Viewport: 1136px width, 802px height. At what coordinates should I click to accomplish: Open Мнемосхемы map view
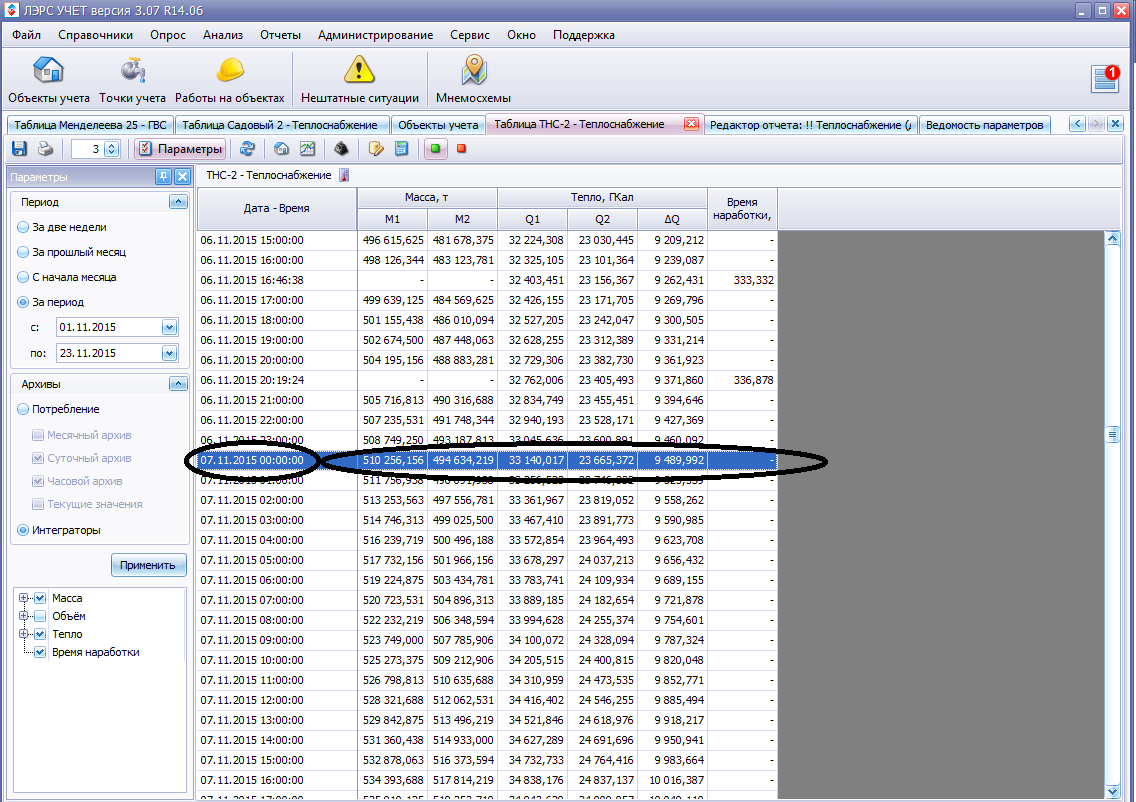point(473,80)
